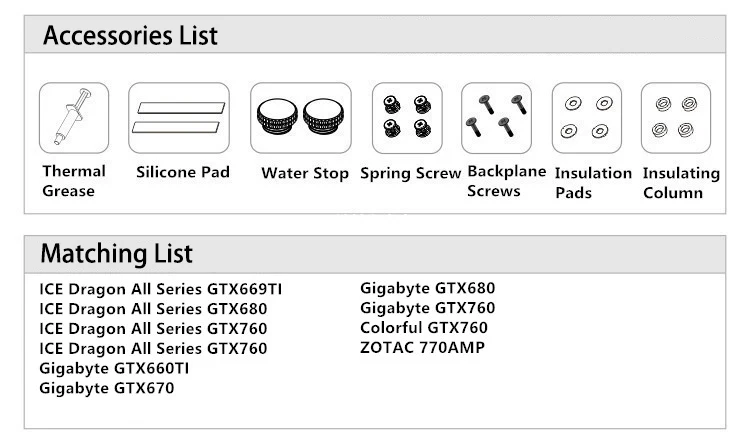This screenshot has height=444, width=750.
Task: Select the Insulation Pads washers icon
Action: tap(587, 118)
